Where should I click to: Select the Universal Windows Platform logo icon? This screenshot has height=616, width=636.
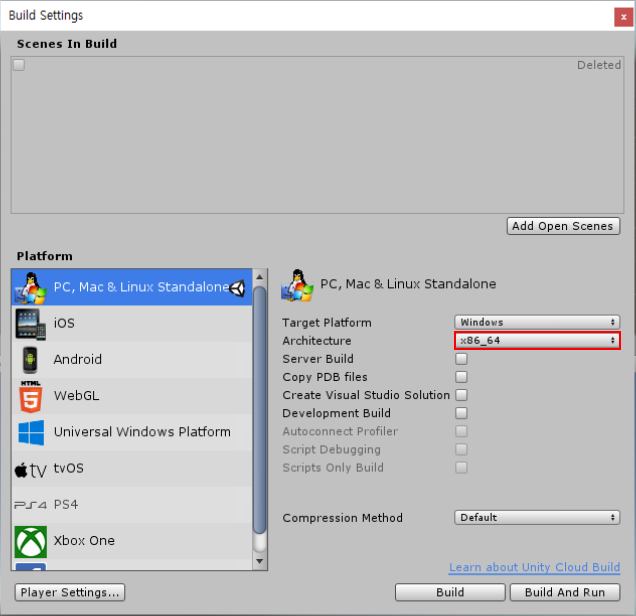31,432
